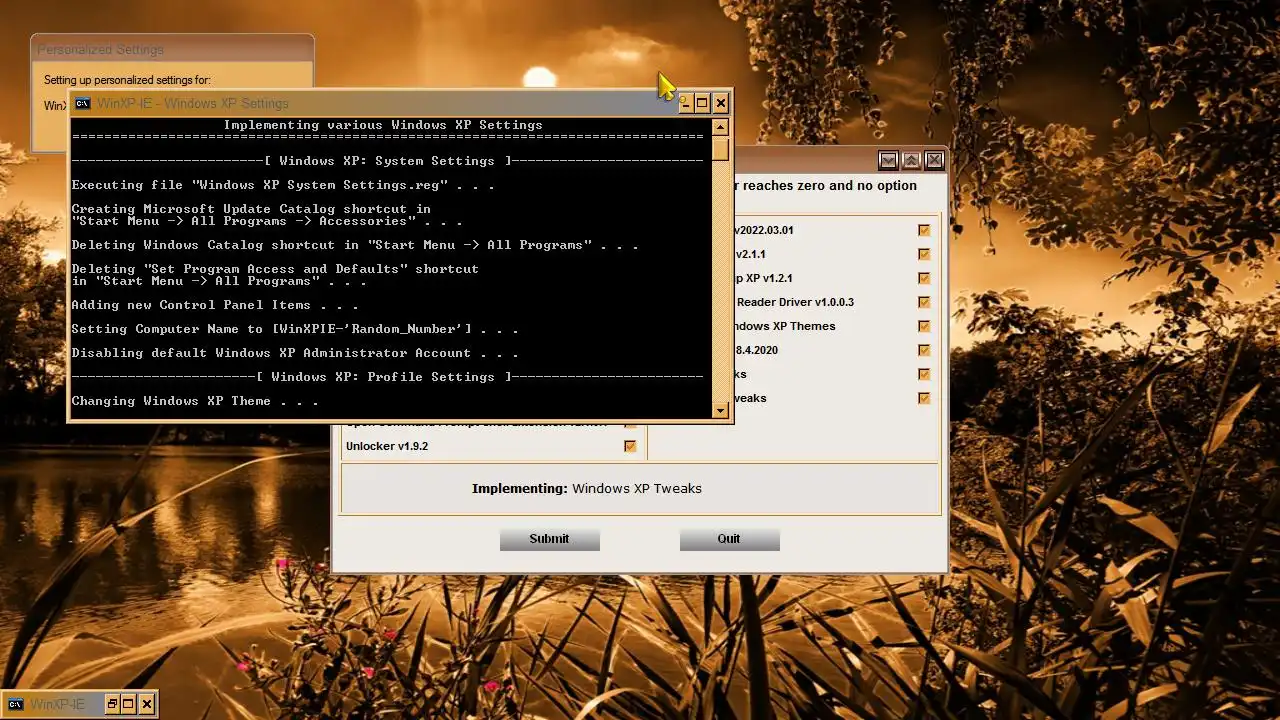Click 'Deleting Windows Catalog shortcut' console line
1280x720 pixels.
tap(355, 245)
